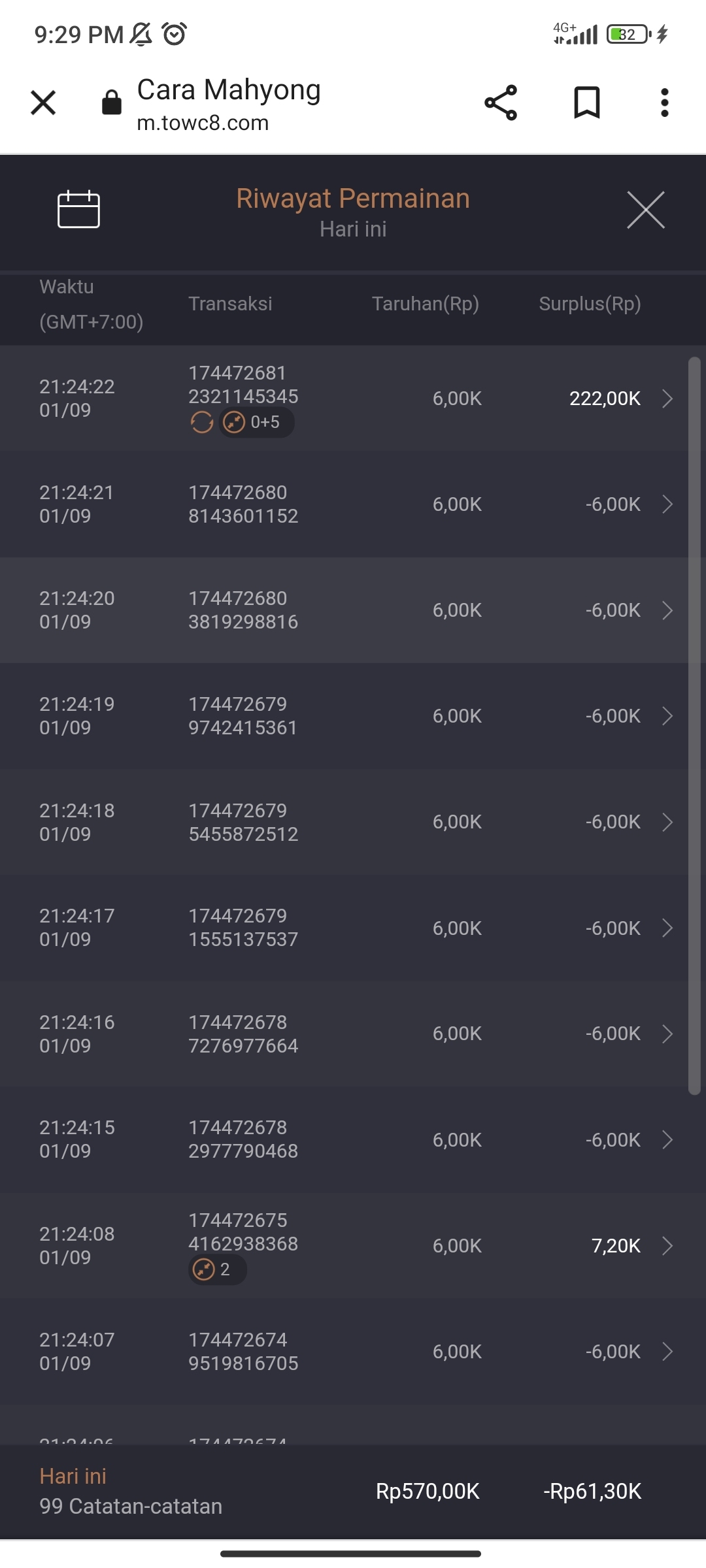Click the m.towc8.com address text
The width and height of the screenshot is (706, 1568).
[203, 123]
